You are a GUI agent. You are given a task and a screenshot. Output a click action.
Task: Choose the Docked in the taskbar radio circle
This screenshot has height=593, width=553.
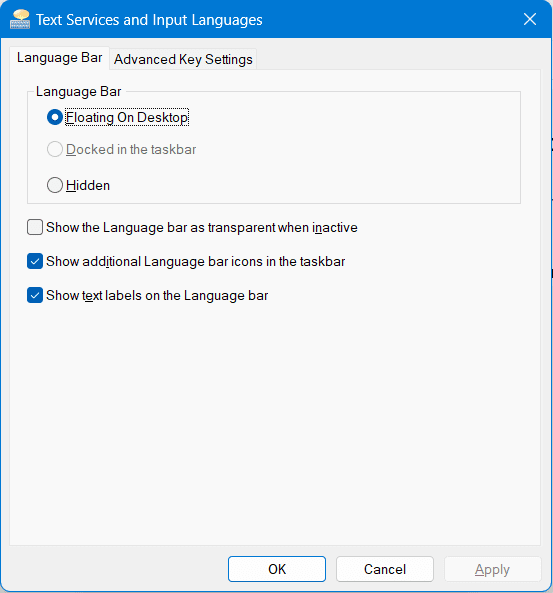55,149
